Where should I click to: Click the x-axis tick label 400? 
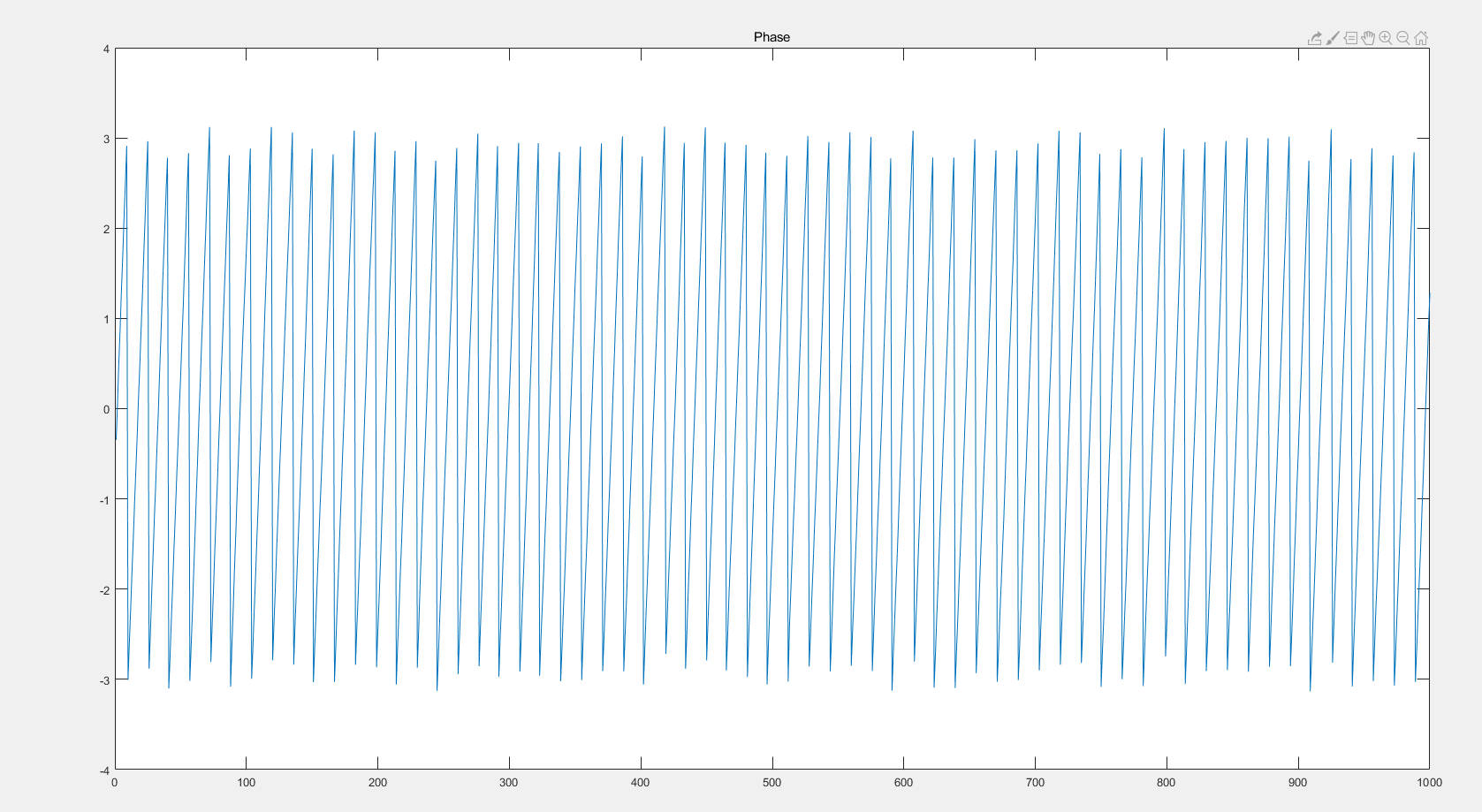coord(641,782)
